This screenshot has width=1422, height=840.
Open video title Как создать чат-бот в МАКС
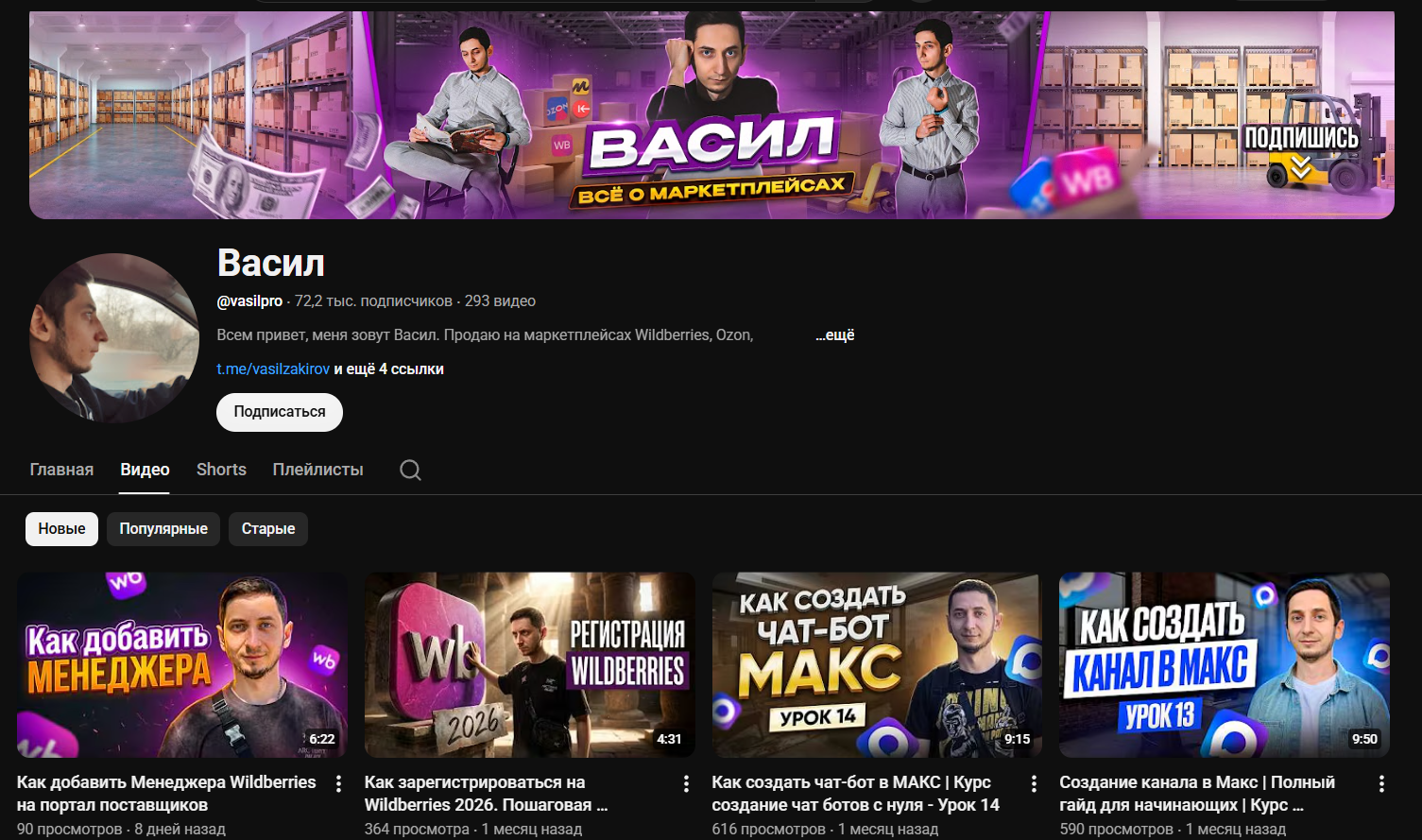[855, 794]
